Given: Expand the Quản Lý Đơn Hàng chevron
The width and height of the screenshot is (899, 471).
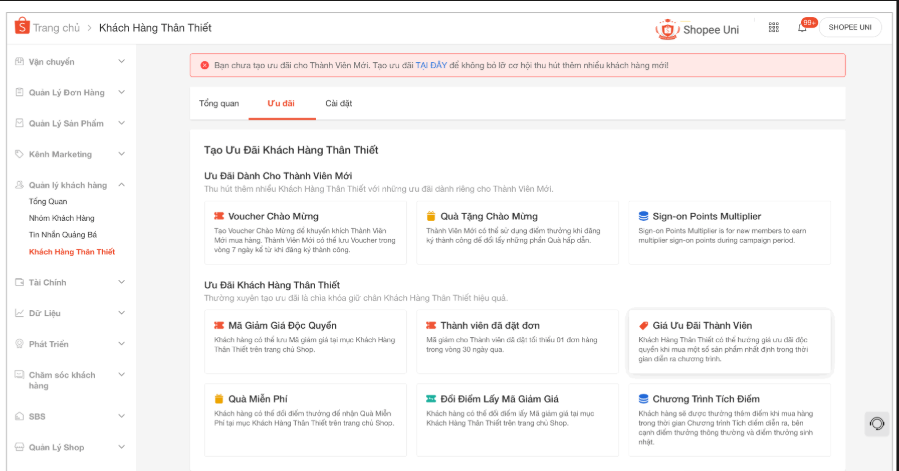Looking at the screenshot, I should [x=122, y=92].
